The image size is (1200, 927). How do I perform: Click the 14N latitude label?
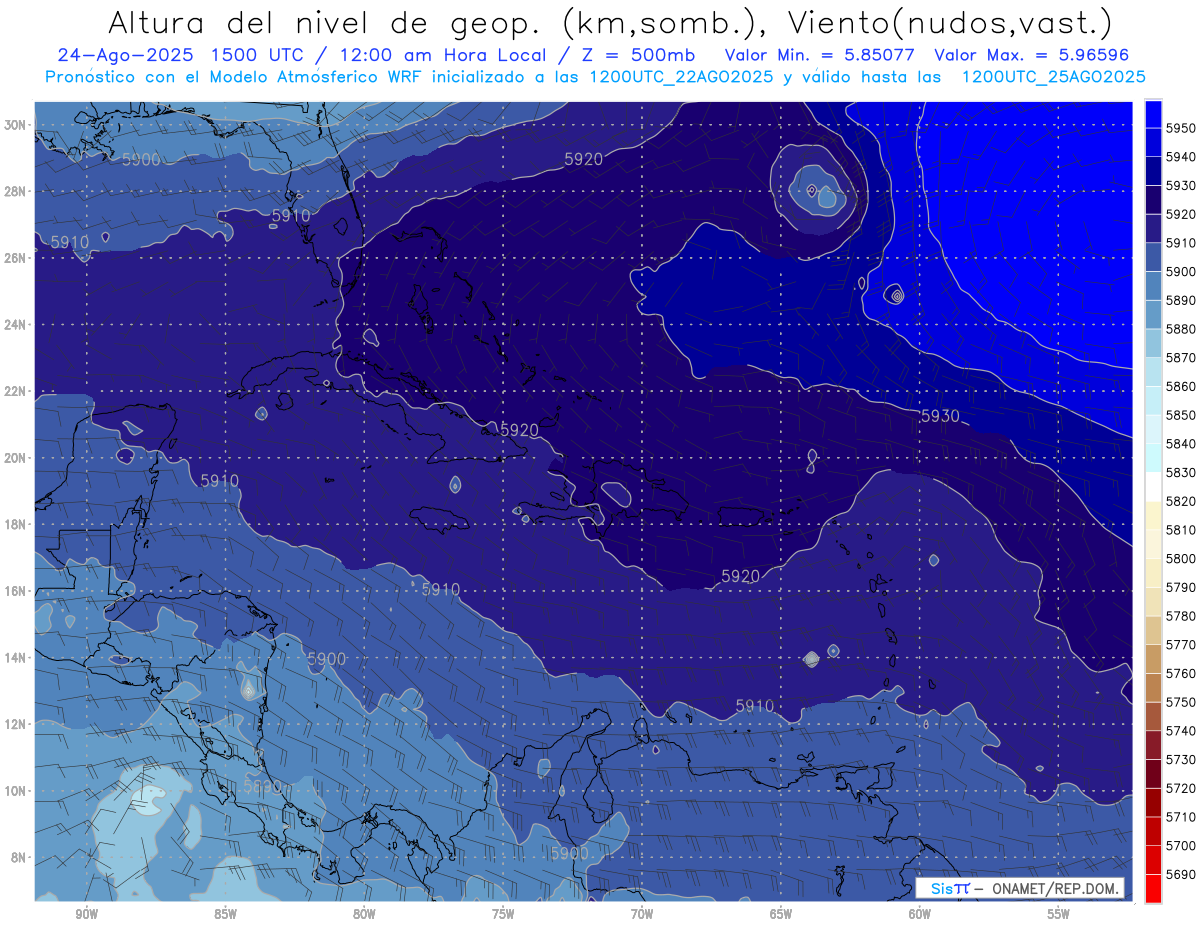15,658
